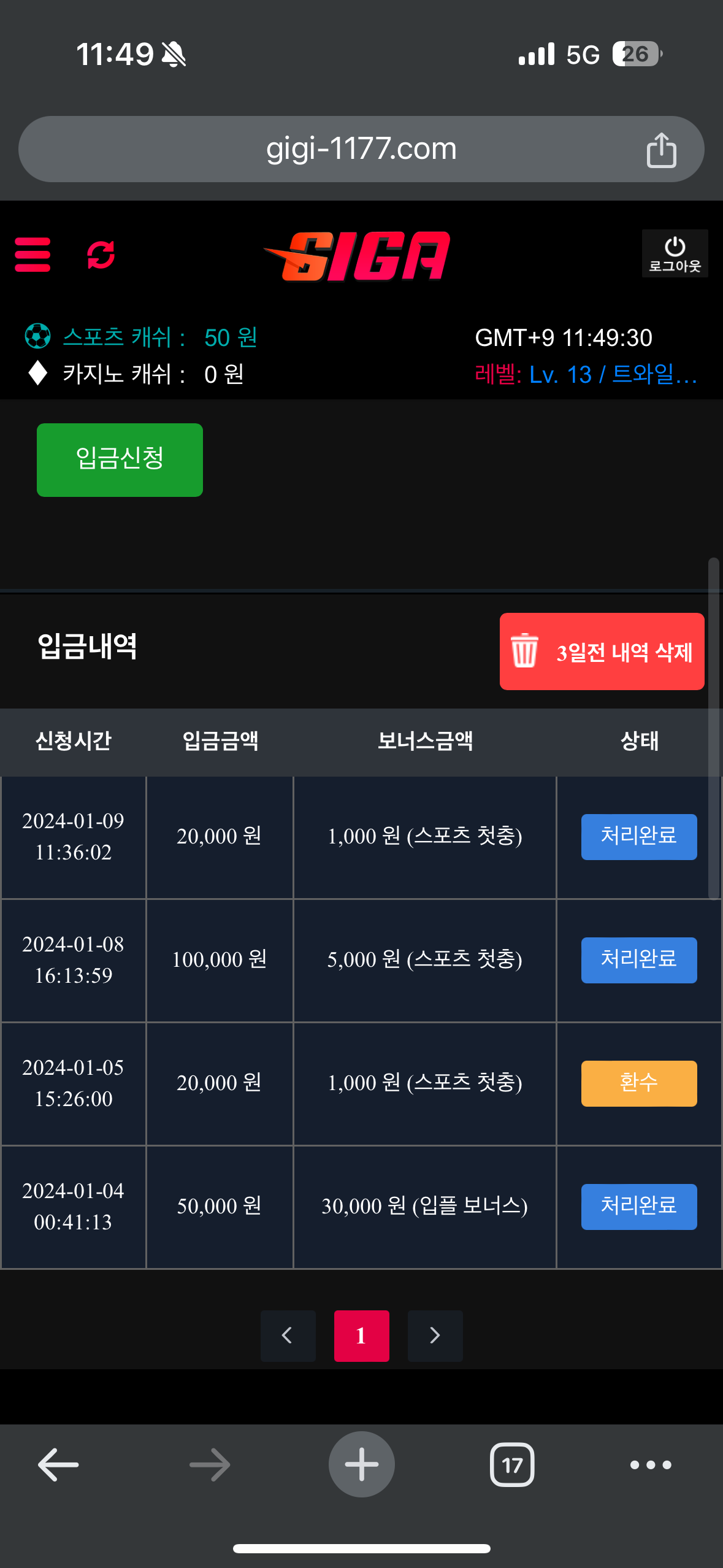Go to previous page of deposit history
Screen dimensions: 723x1568
pyautogui.click(x=288, y=1335)
